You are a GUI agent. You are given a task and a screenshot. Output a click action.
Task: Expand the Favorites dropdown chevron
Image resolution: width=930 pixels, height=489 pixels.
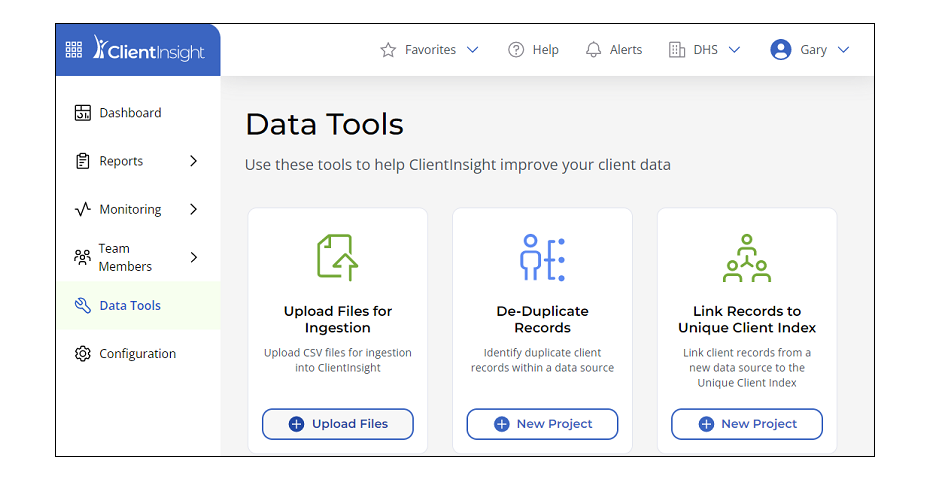pos(473,50)
